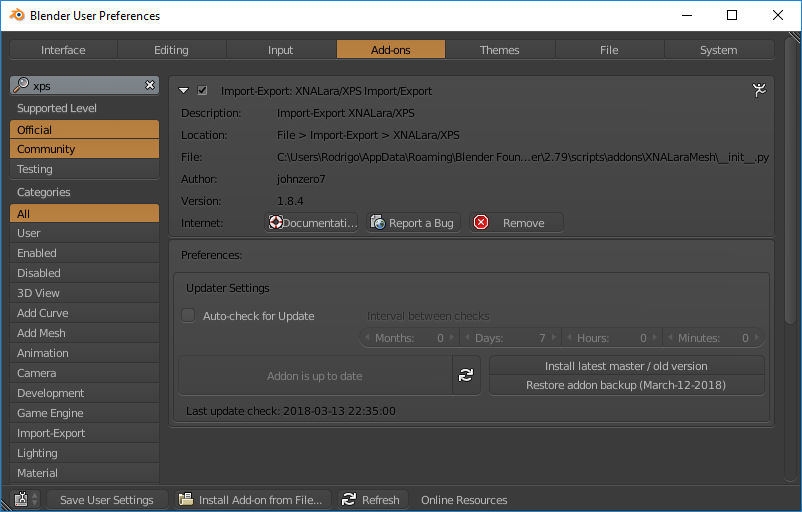Open the System tab
This screenshot has width=802, height=512.
tap(718, 50)
